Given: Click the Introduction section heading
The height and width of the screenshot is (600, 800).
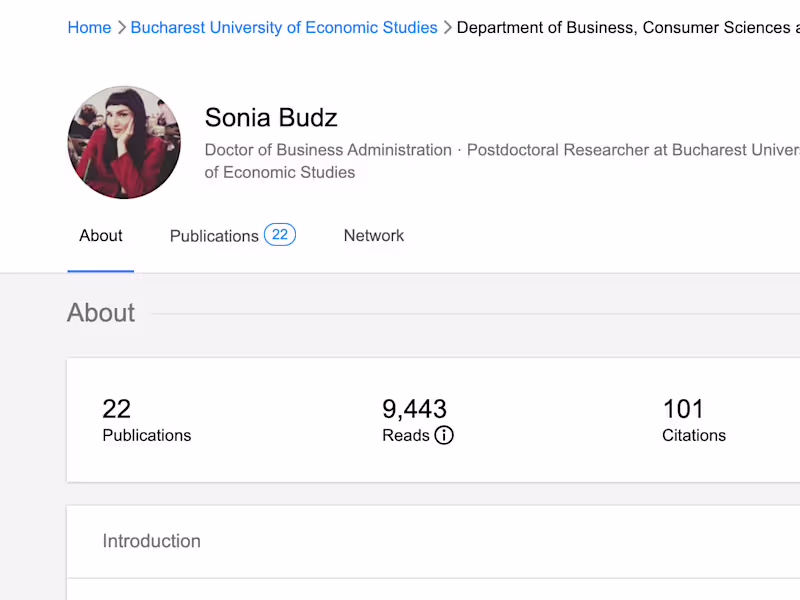Looking at the screenshot, I should (x=152, y=541).
